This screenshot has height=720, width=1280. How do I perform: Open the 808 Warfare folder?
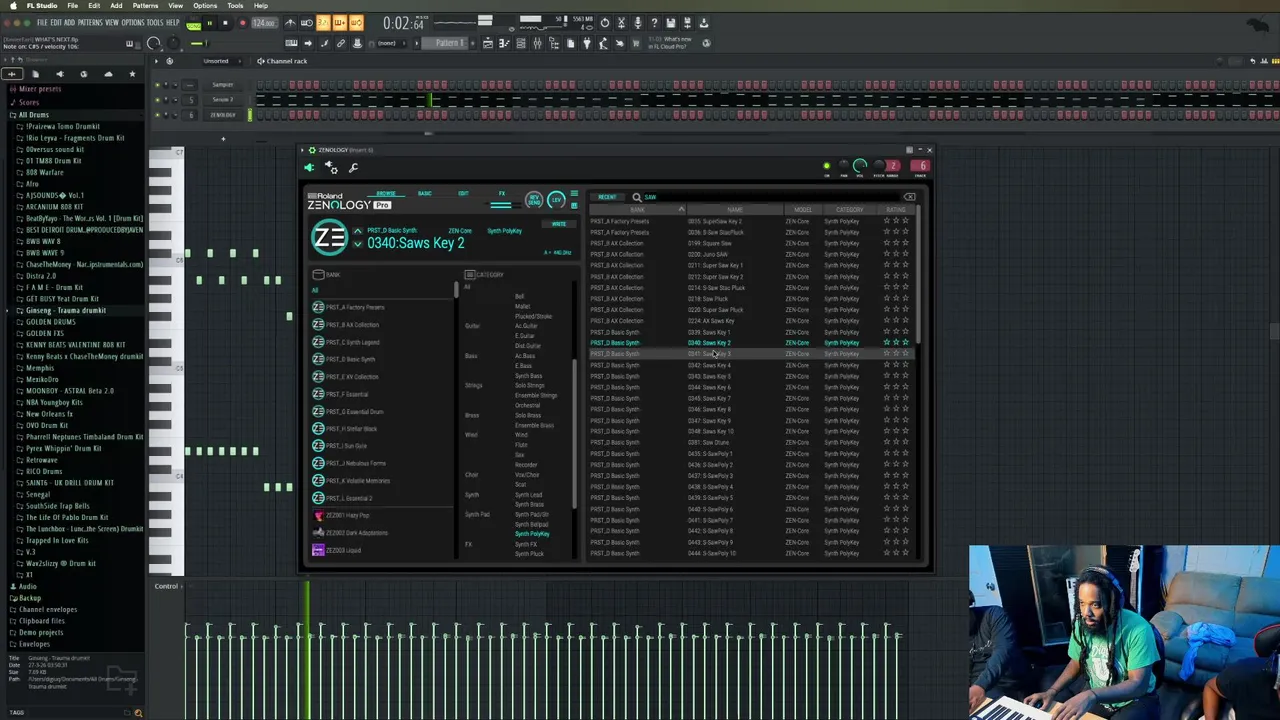click(44, 172)
